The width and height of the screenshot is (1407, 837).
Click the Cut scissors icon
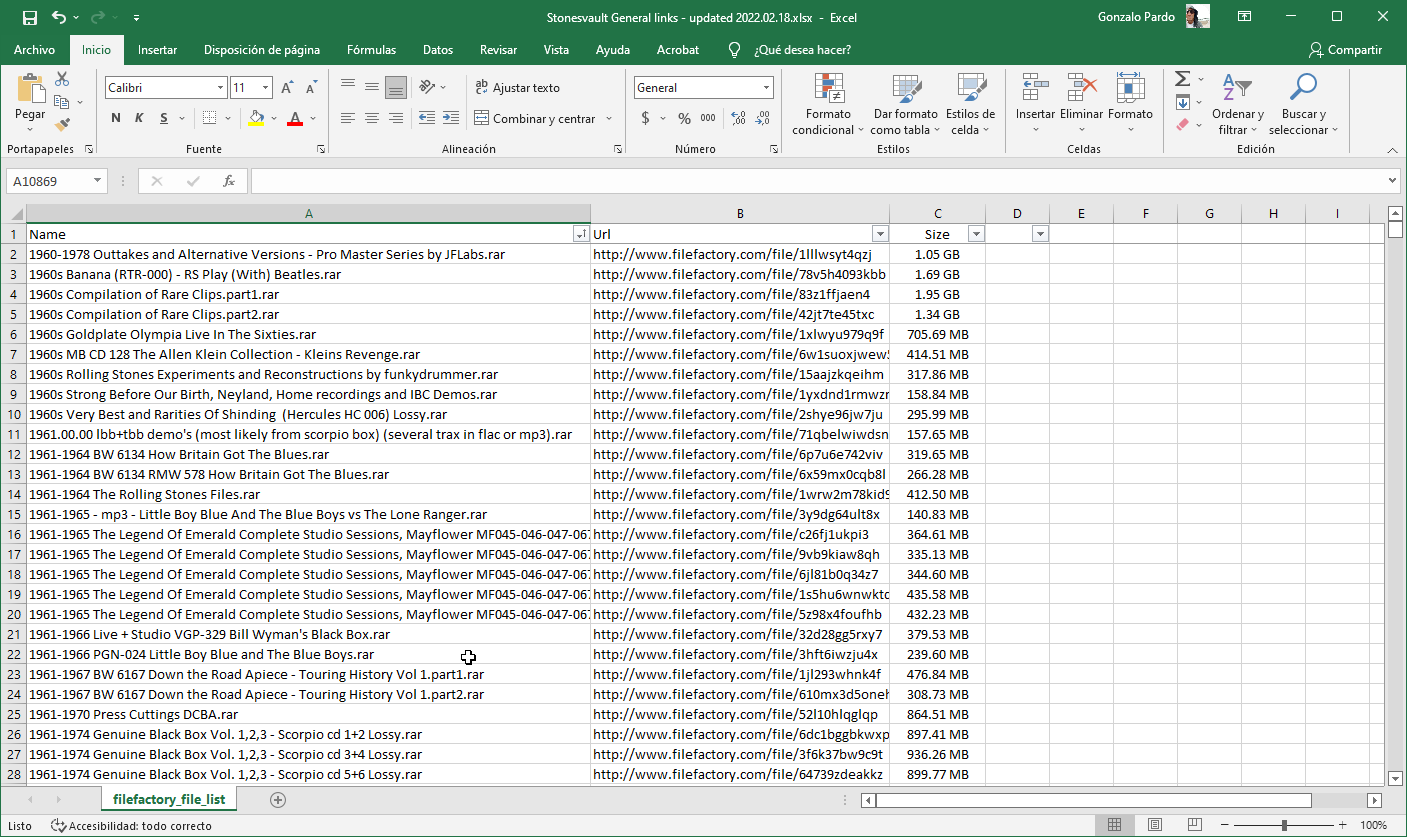62,79
